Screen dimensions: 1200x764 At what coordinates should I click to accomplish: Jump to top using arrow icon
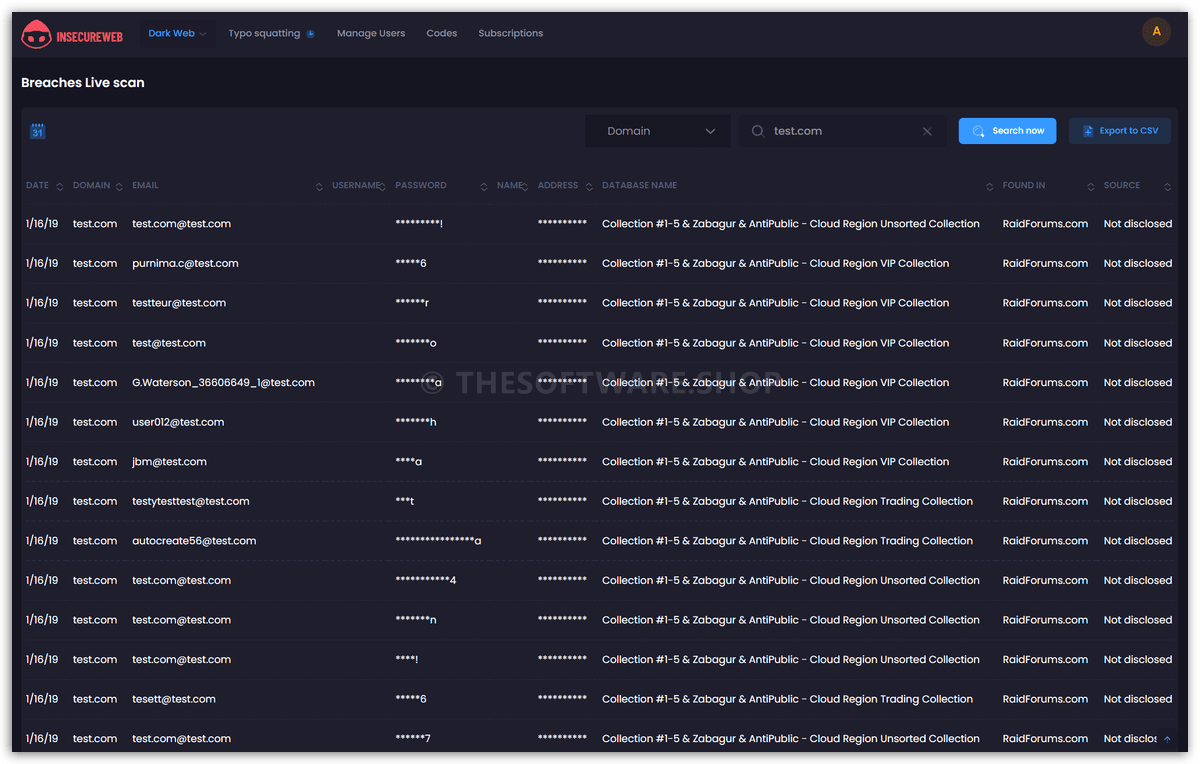(1167, 739)
